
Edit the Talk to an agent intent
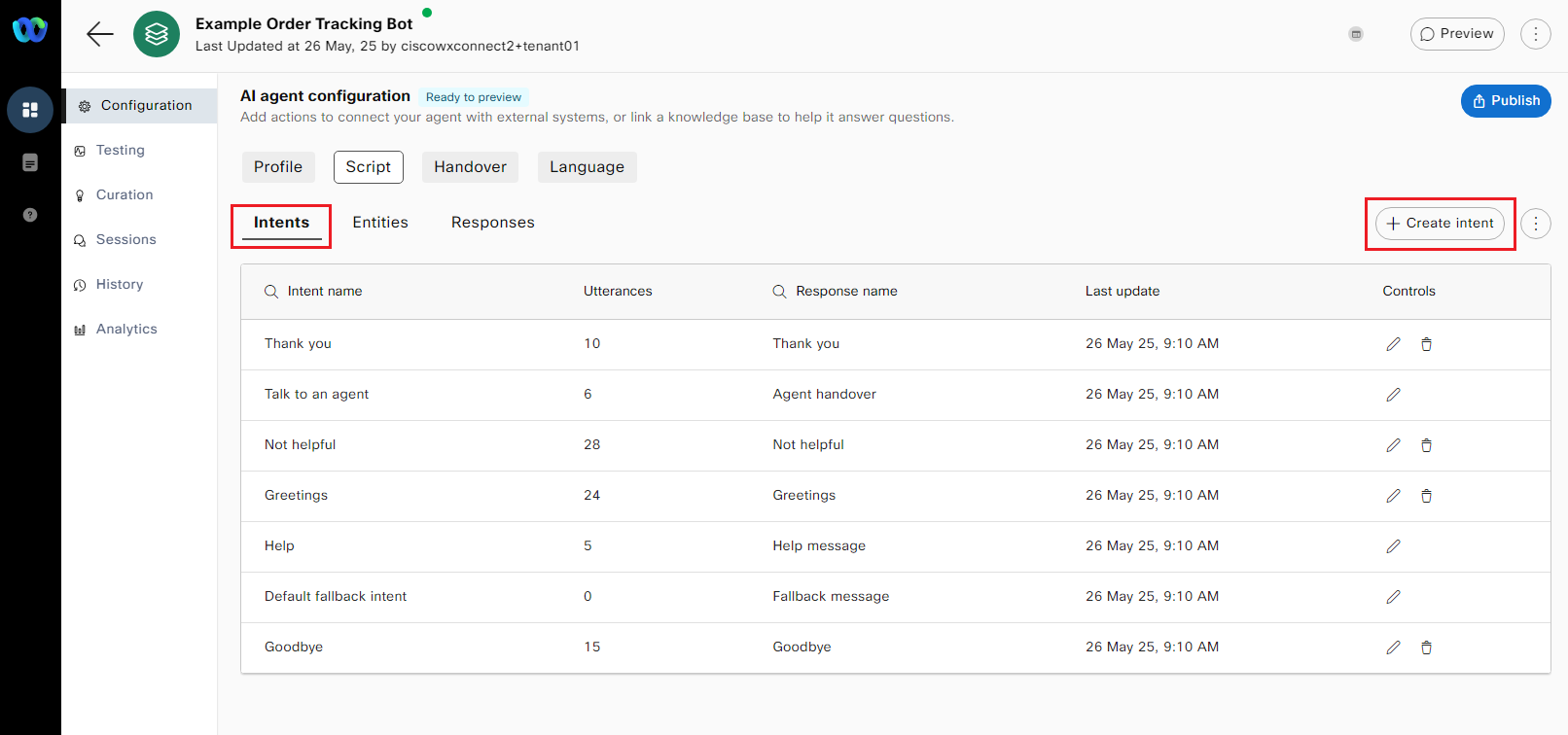(x=1393, y=395)
